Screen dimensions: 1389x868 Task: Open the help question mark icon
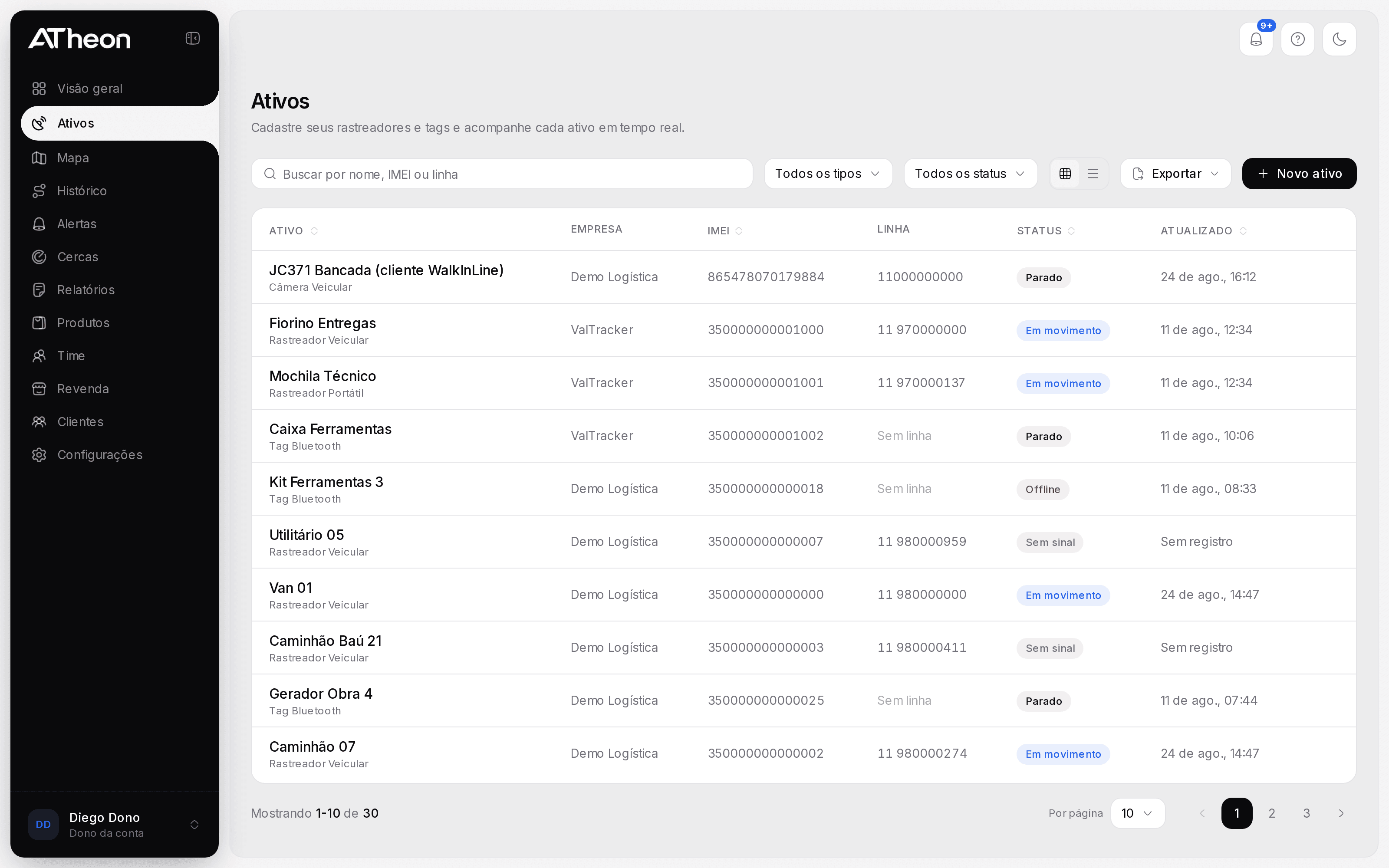(x=1298, y=39)
